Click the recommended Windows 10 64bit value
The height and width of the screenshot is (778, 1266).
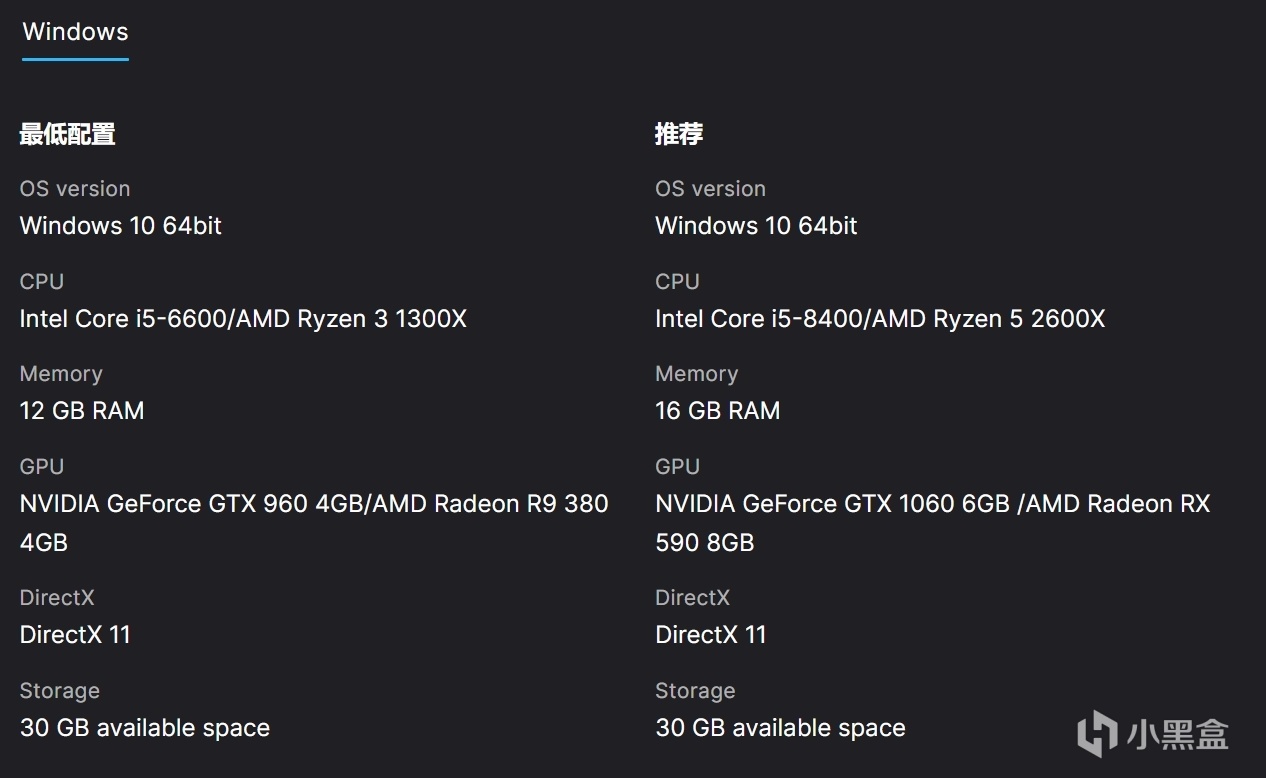756,226
